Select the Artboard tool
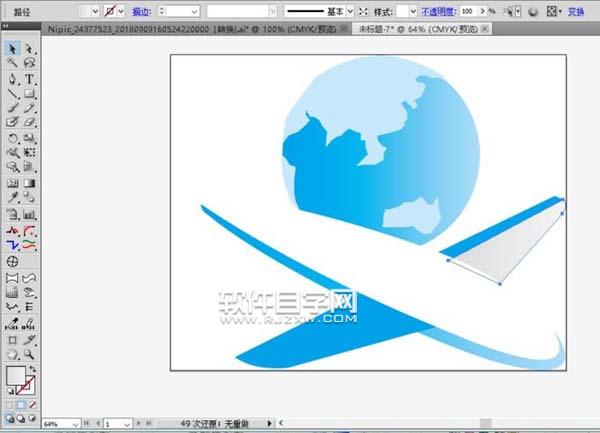600x433 pixels. 12,340
